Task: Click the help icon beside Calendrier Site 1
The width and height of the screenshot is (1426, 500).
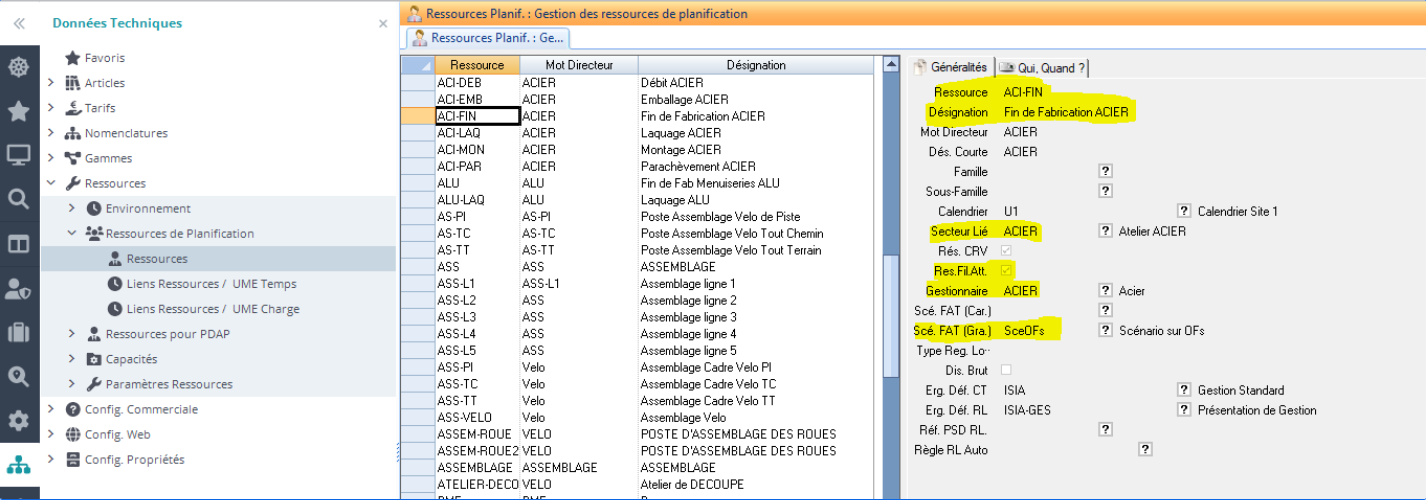Action: point(1184,211)
